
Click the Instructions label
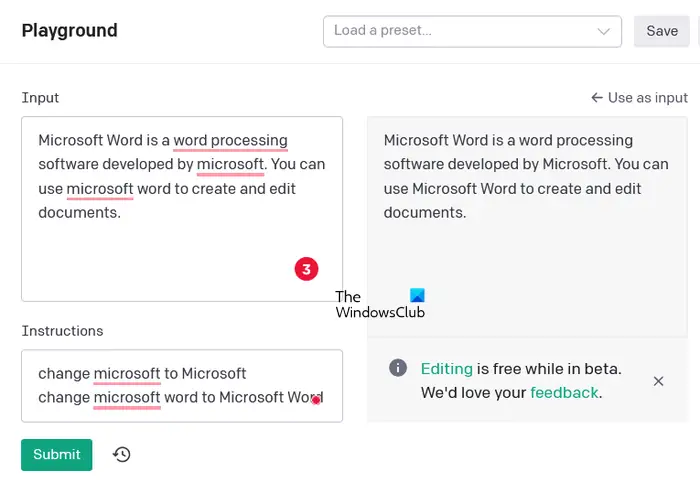[x=62, y=331]
